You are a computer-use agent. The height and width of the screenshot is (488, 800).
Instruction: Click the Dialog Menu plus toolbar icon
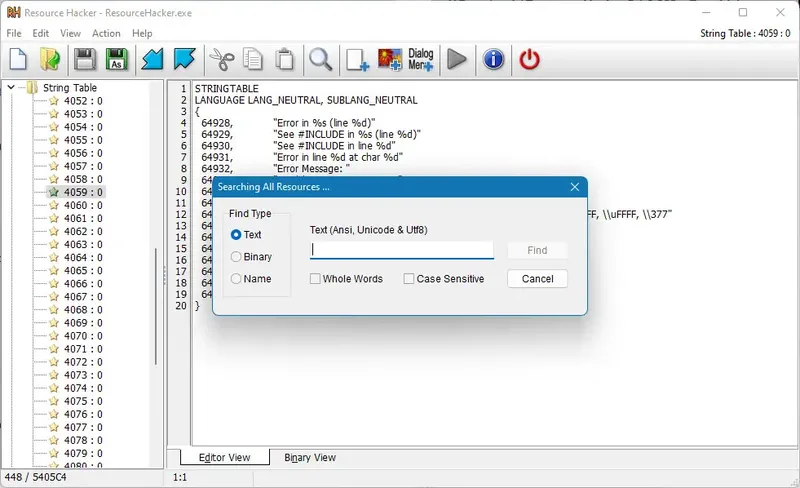click(420, 59)
